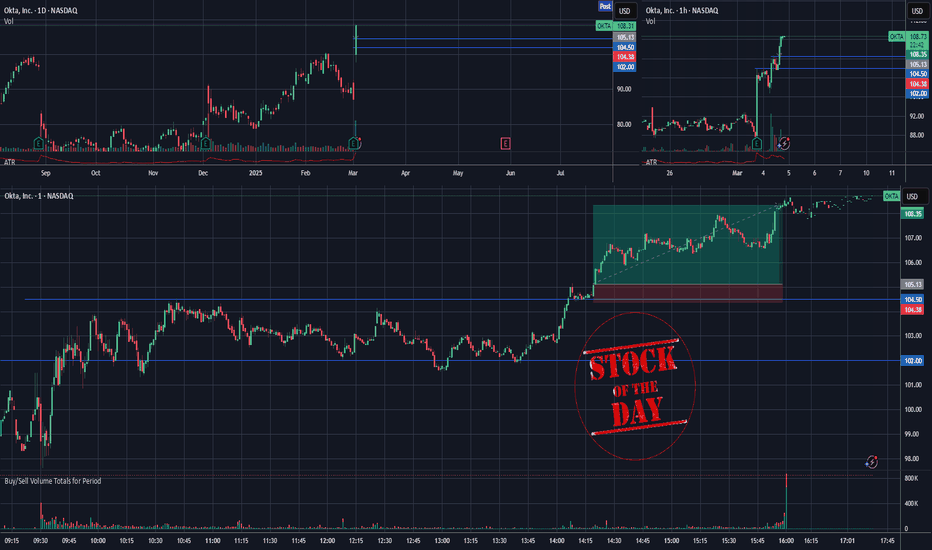The height and width of the screenshot is (550, 932).
Task: Open the December earnings marker on the daily chart
Action: [x=206, y=143]
